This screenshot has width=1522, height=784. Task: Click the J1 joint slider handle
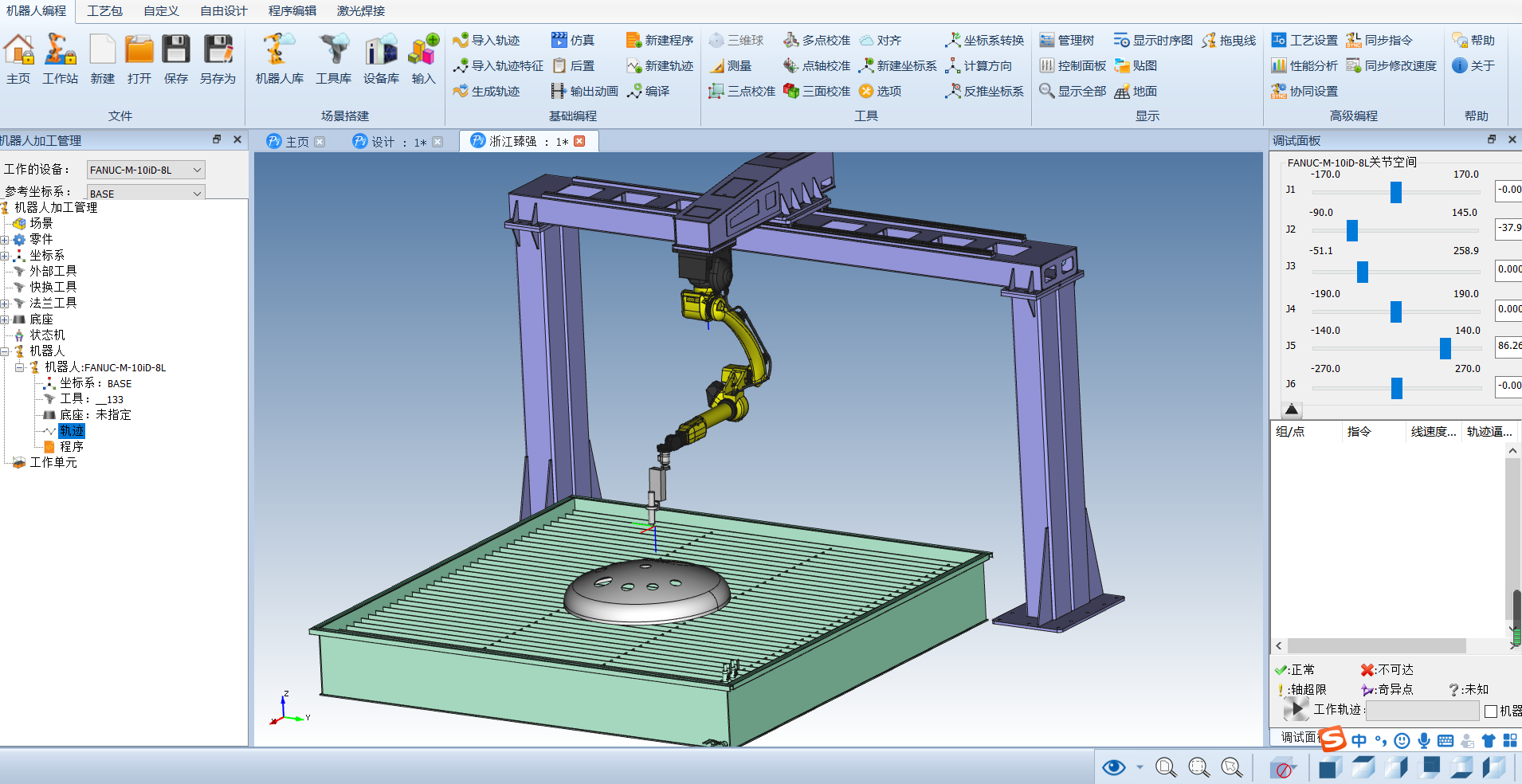point(1396,192)
